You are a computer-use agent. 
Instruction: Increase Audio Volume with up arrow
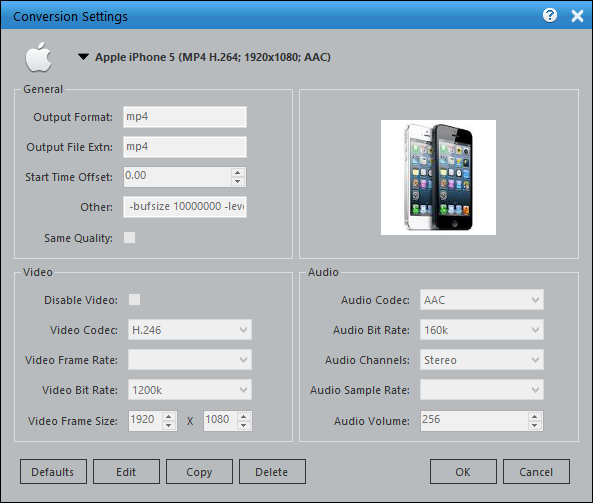pyautogui.click(x=535, y=416)
